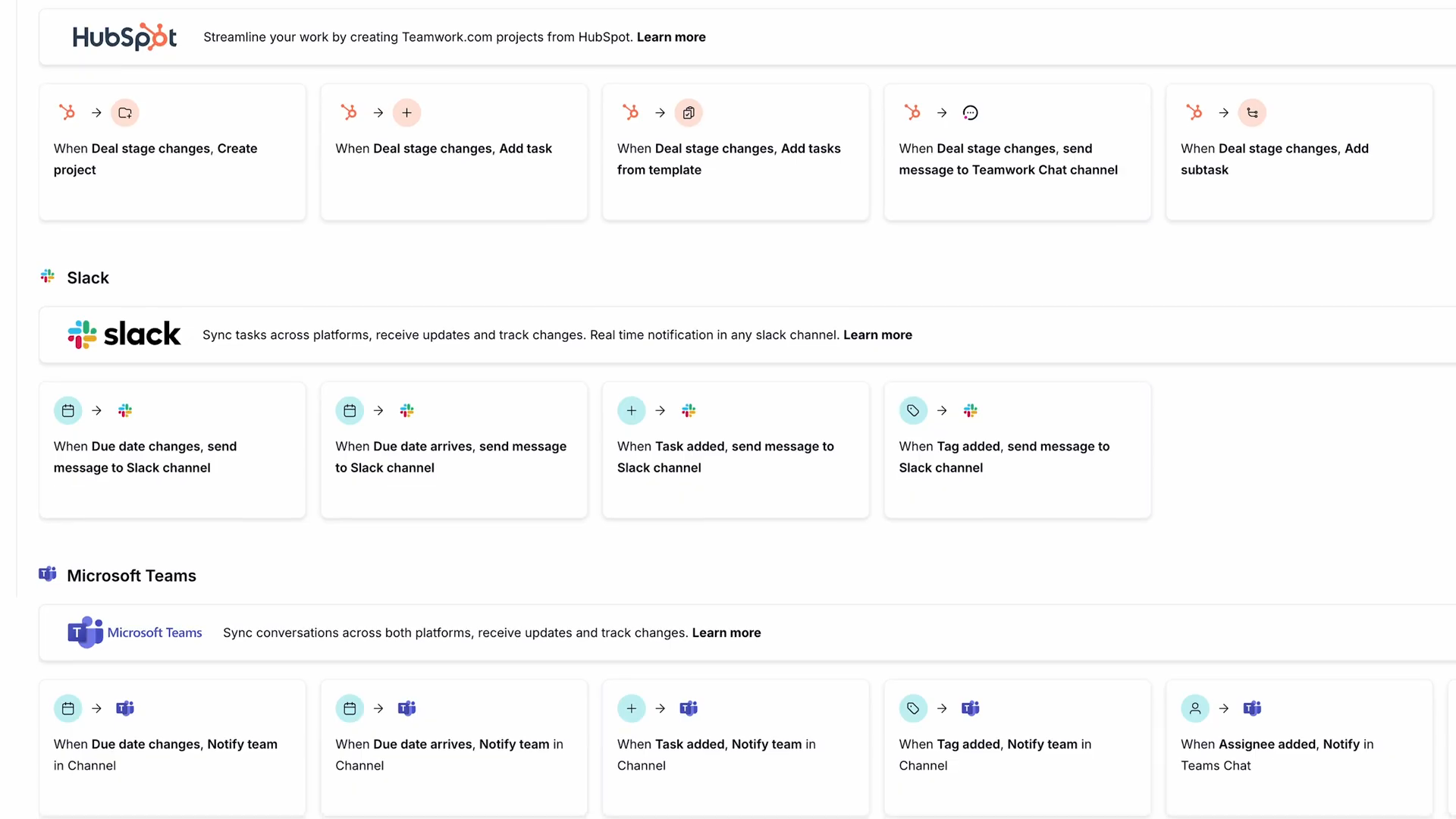Click the plus icon in the Task added Slack card
Image resolution: width=1456 pixels, height=819 pixels.
point(632,411)
